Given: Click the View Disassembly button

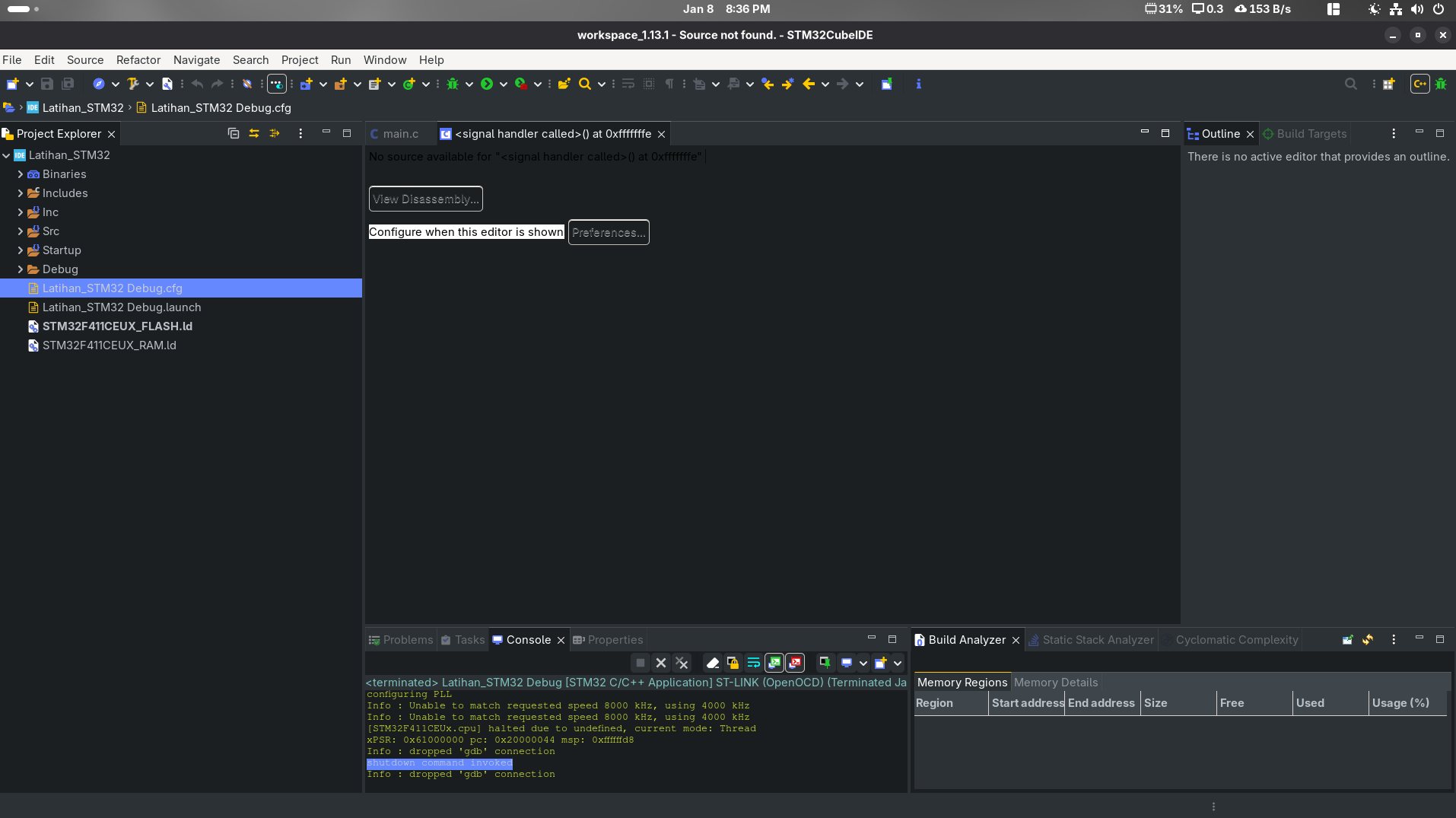Looking at the screenshot, I should click(x=425, y=199).
